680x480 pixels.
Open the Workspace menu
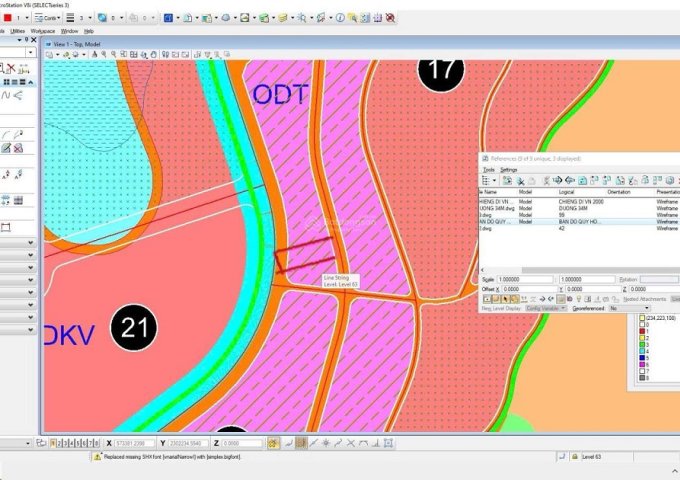[42, 31]
